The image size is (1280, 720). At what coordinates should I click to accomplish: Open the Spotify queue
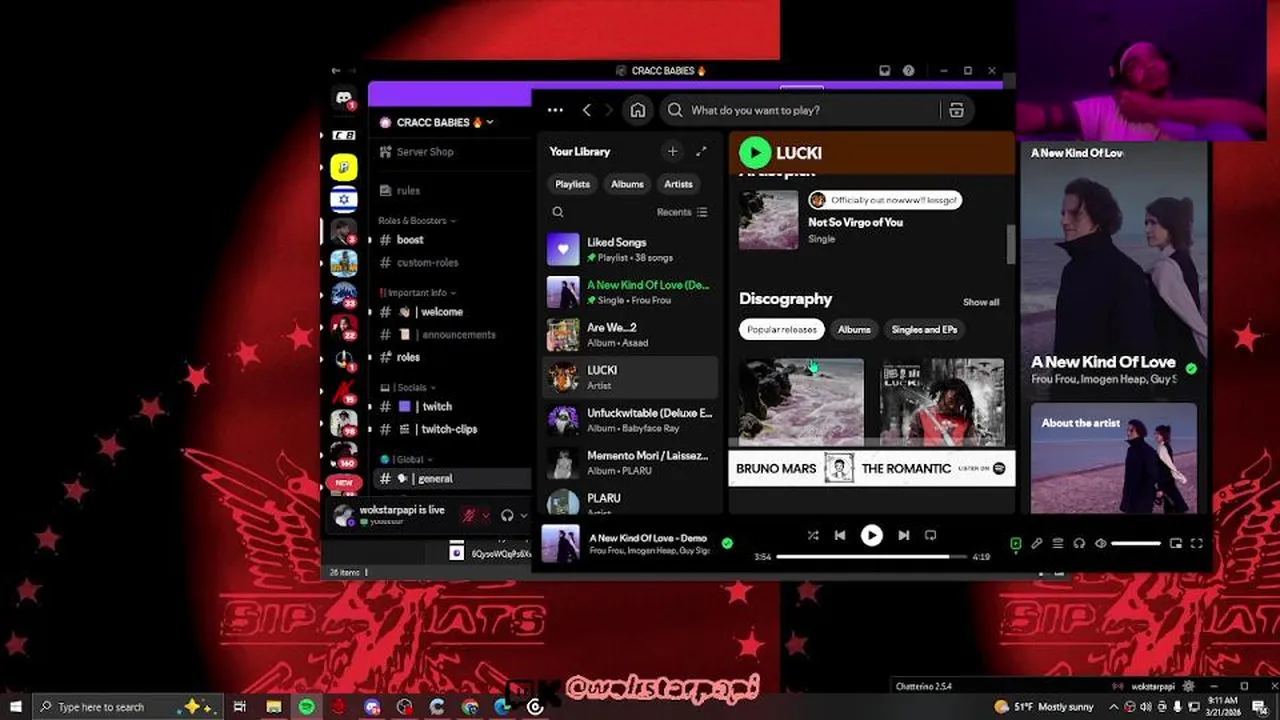click(1058, 543)
